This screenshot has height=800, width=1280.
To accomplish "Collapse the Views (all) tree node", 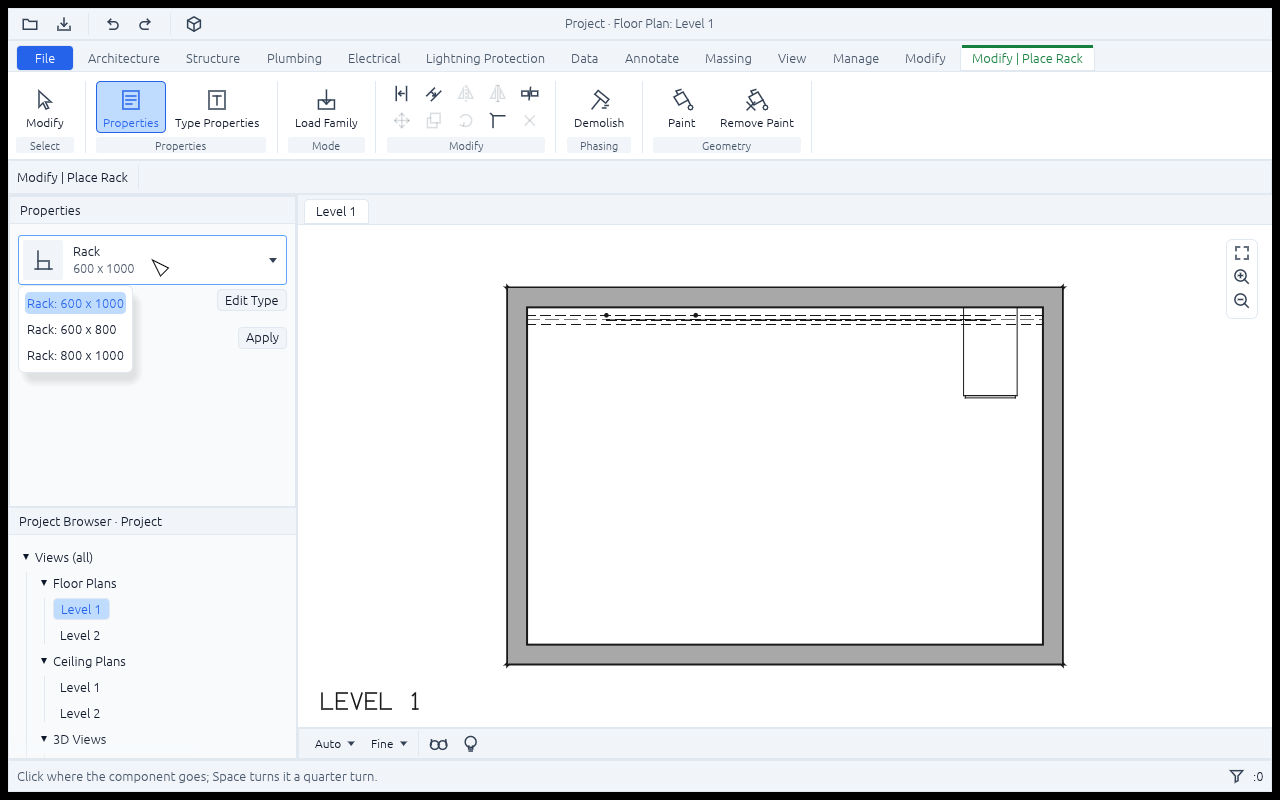I will [x=26, y=557].
